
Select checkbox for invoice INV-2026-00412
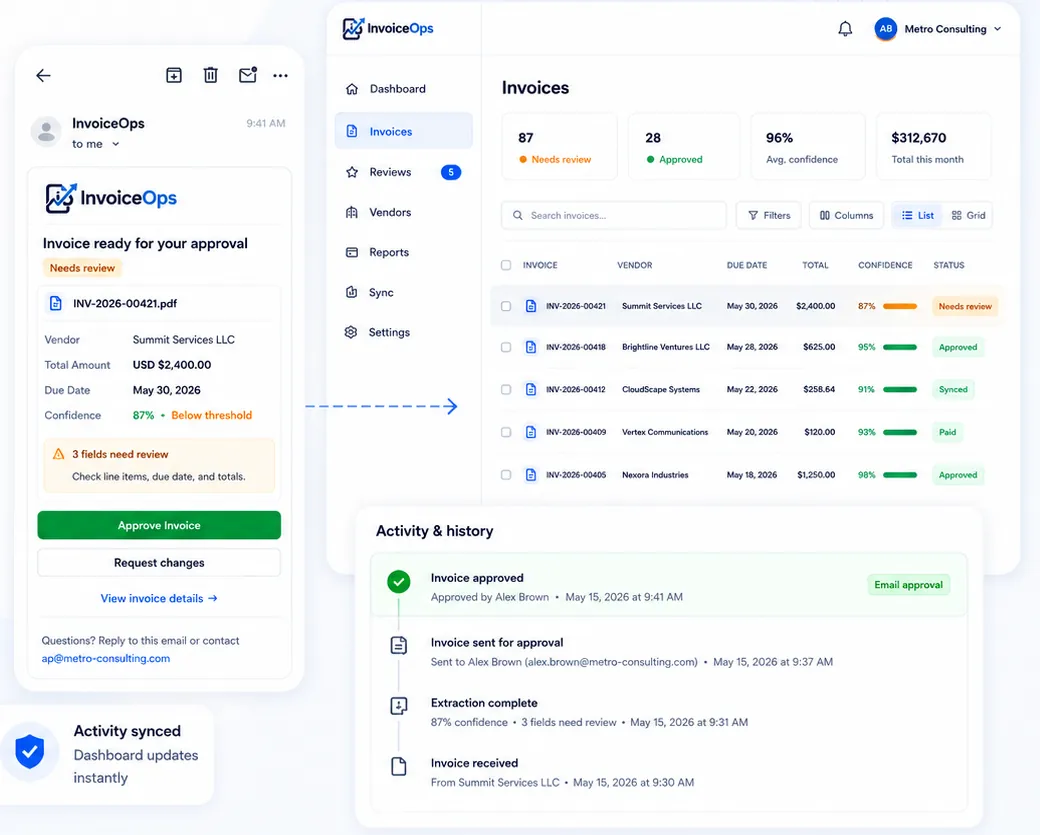pos(506,390)
